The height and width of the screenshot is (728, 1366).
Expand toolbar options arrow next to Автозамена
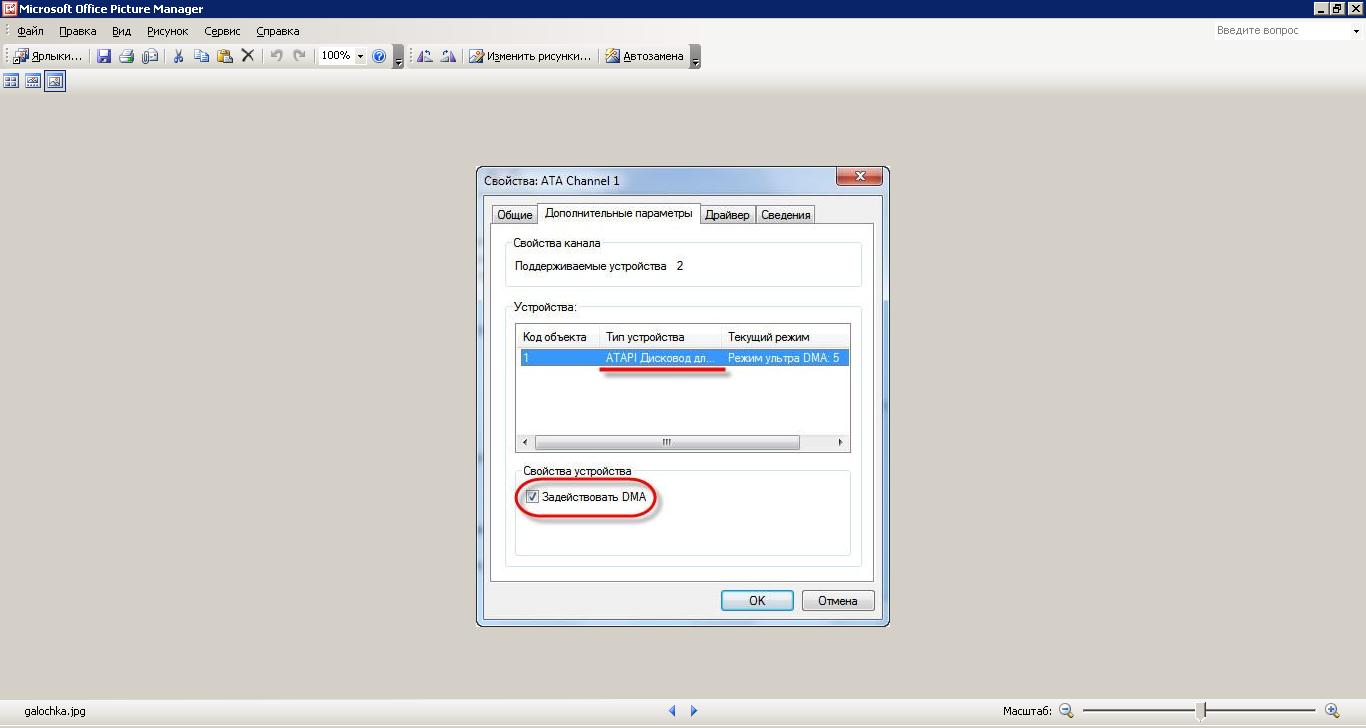pyautogui.click(x=696, y=57)
